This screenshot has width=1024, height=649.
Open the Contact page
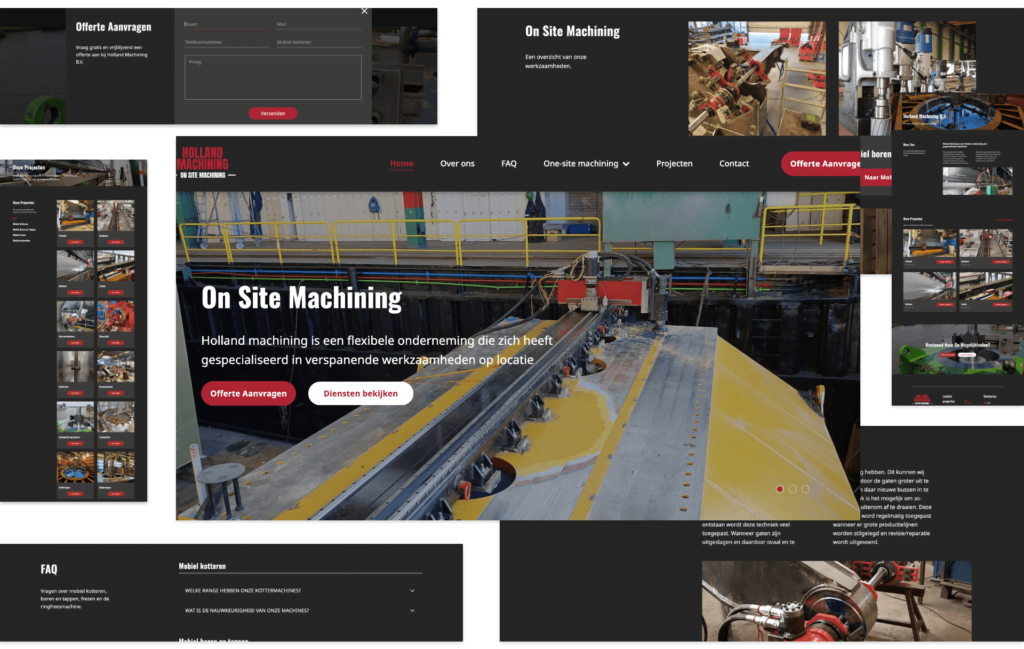pos(734,163)
